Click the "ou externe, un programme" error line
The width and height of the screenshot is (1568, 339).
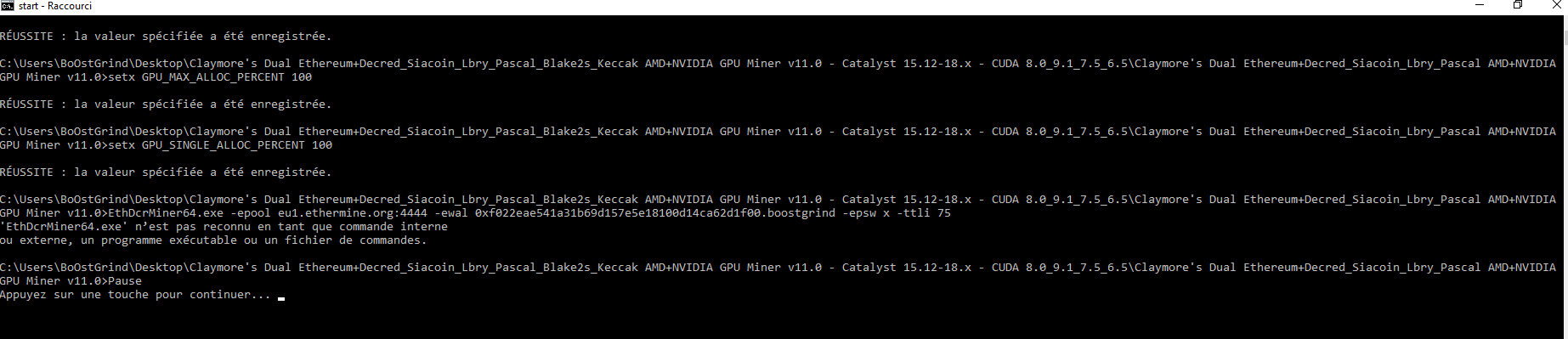pos(213,240)
